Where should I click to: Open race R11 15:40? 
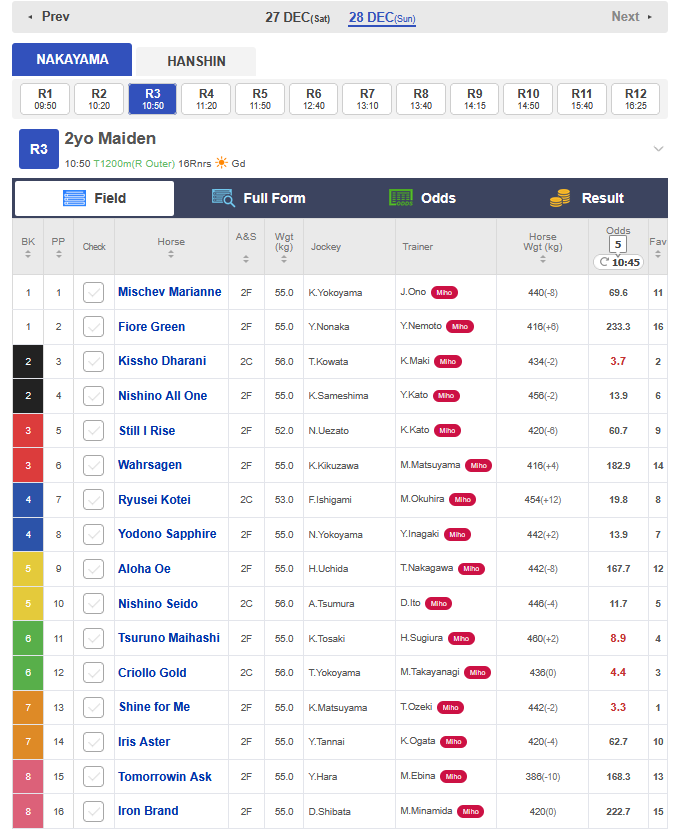582,99
